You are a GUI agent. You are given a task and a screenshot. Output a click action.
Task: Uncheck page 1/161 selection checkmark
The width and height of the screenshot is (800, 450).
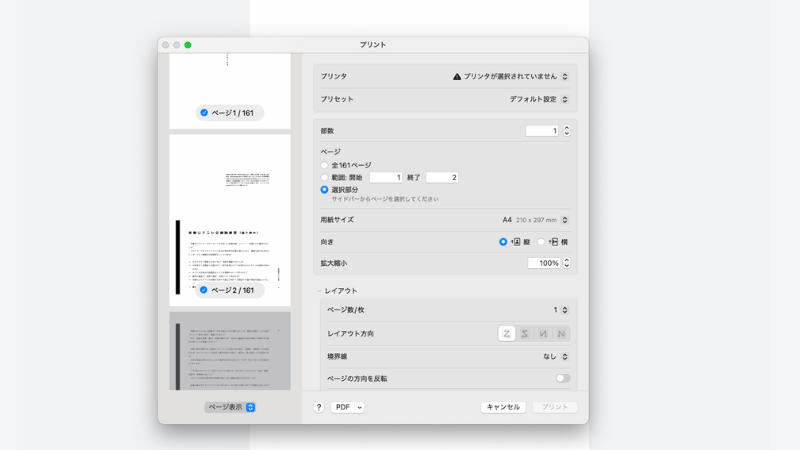tap(204, 113)
